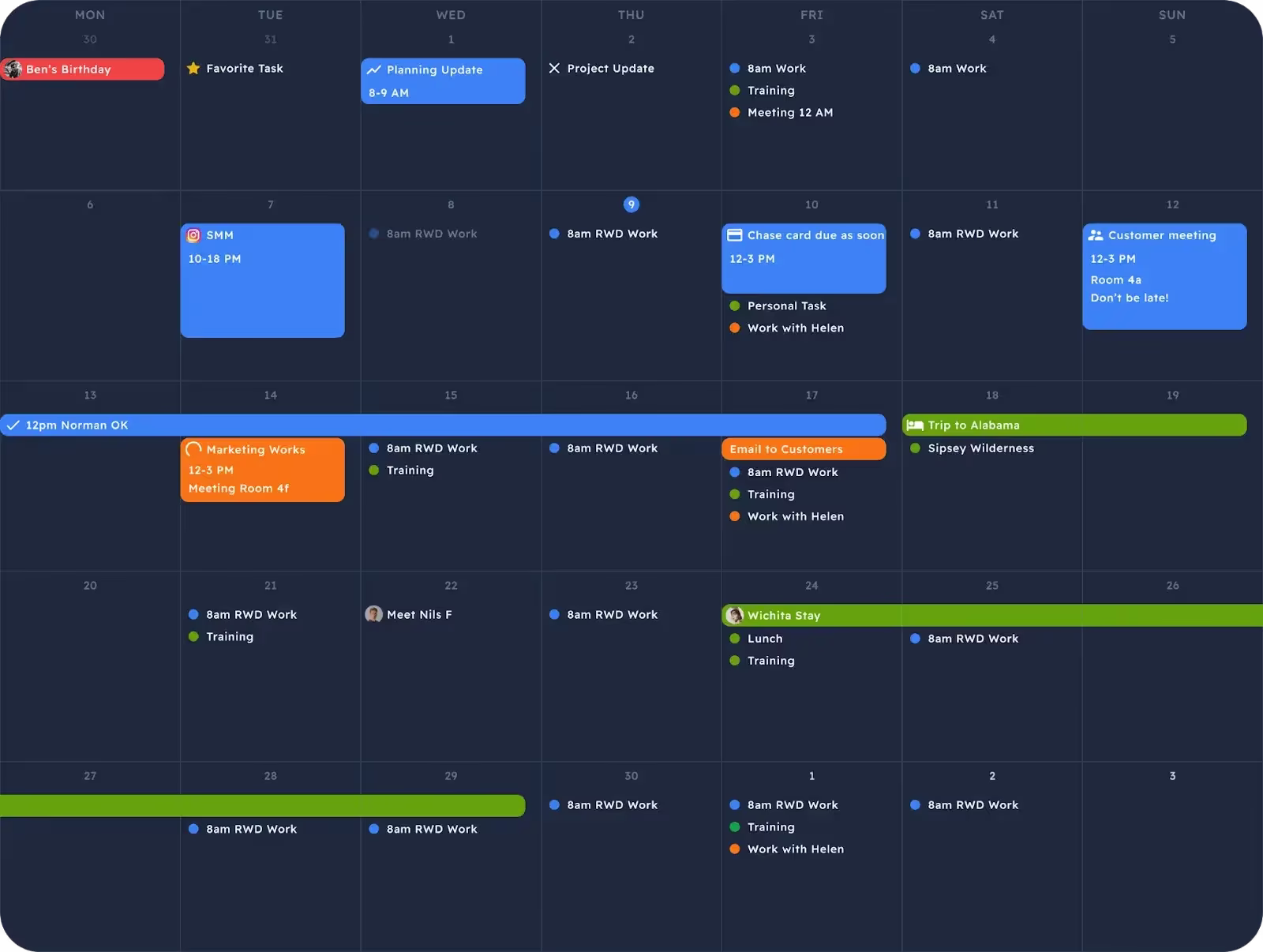Click the orange dot beside Meeting 12 AM
1263x952 pixels.
coord(735,113)
